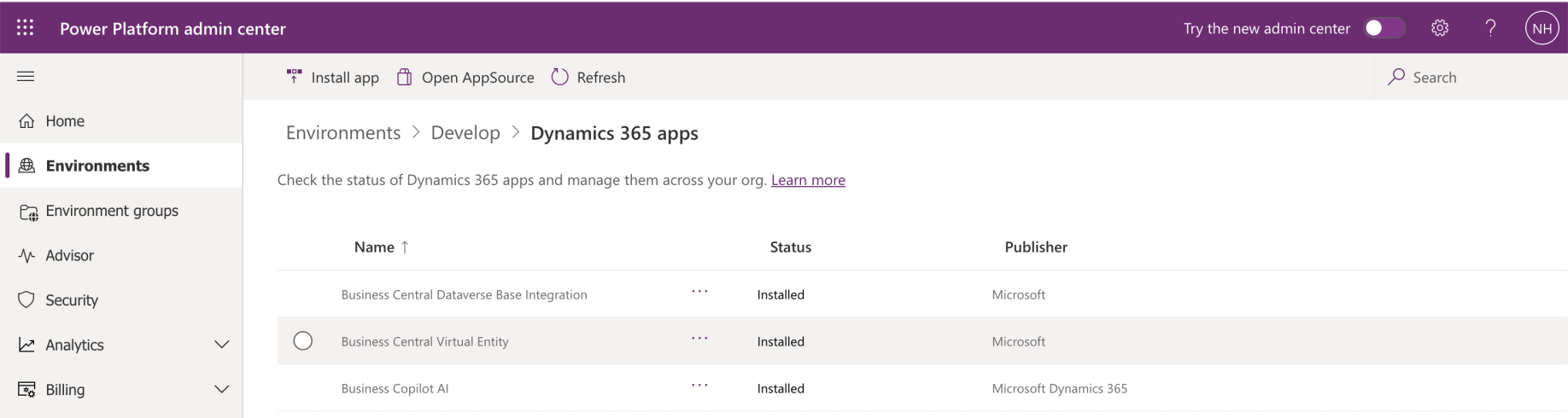Screen dimensions: 1568x418
Task: Toggle Try the new admin center switch
Action: tap(1384, 28)
